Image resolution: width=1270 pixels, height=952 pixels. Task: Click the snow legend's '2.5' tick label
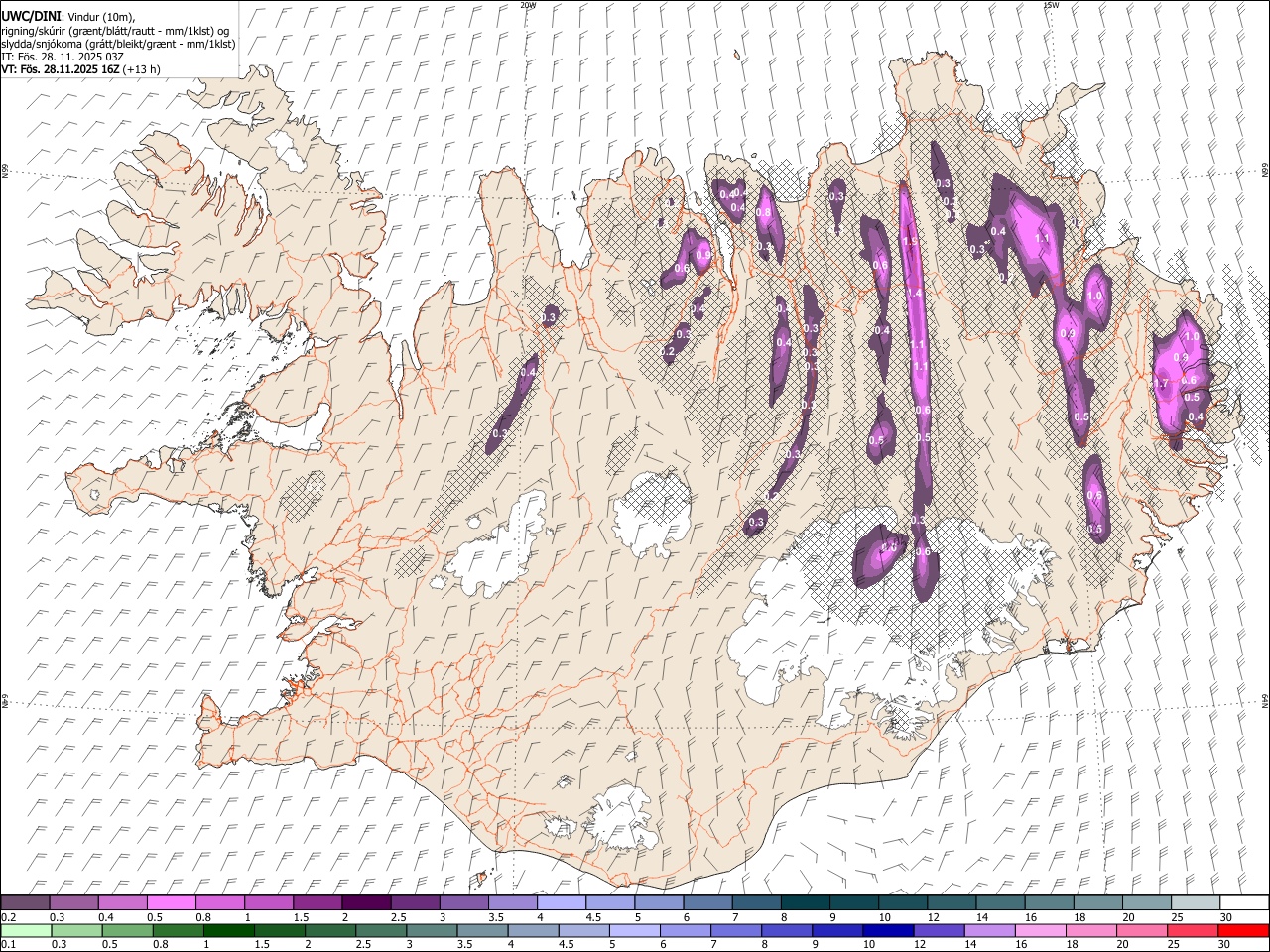398,917
